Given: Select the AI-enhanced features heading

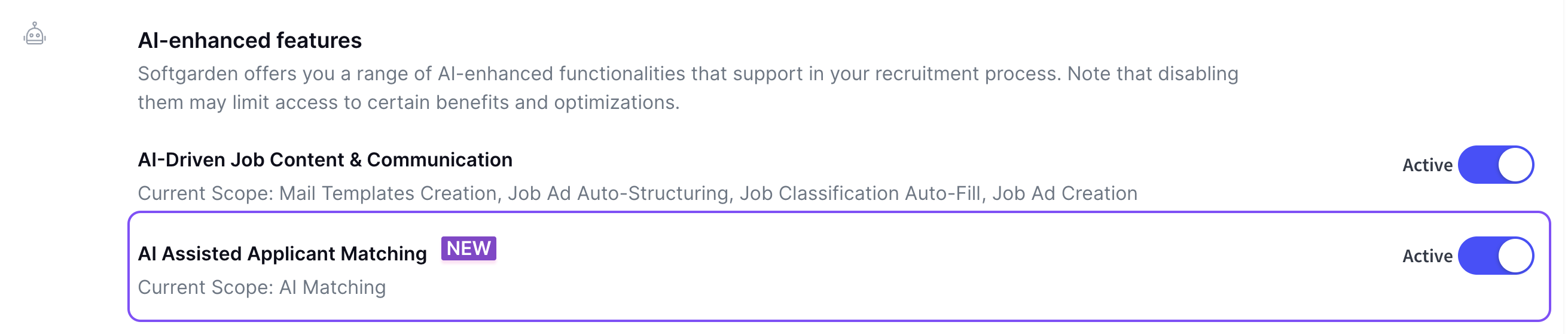Looking at the screenshot, I should 249,40.
